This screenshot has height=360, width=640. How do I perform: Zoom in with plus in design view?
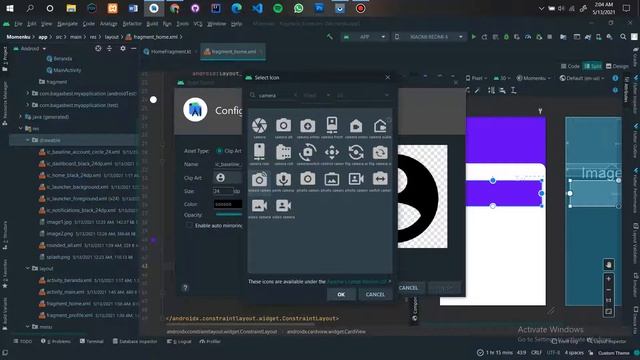(x=608, y=278)
